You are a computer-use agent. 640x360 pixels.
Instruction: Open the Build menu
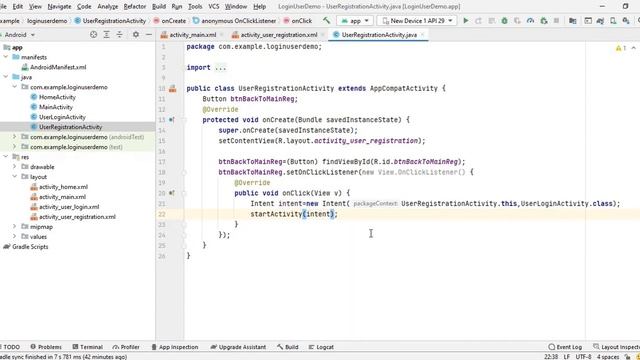[159, 7]
